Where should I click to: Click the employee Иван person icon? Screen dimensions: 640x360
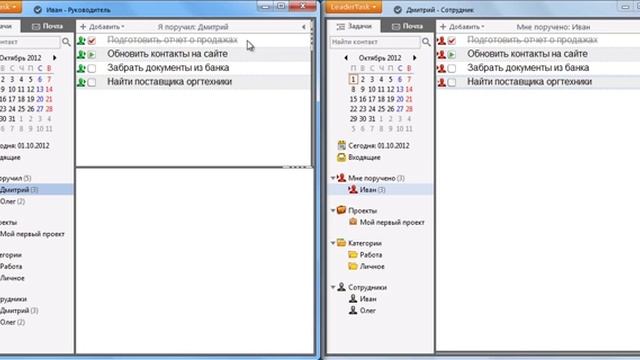pyautogui.click(x=353, y=299)
